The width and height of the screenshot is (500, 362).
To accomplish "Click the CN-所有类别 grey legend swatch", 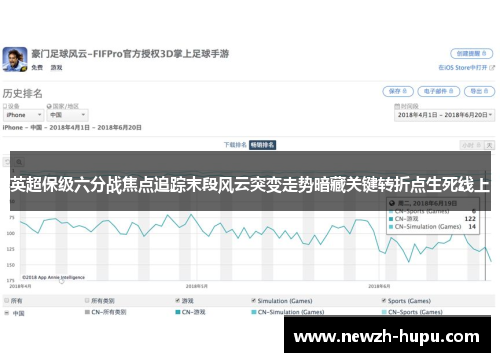I will click(x=87, y=312).
